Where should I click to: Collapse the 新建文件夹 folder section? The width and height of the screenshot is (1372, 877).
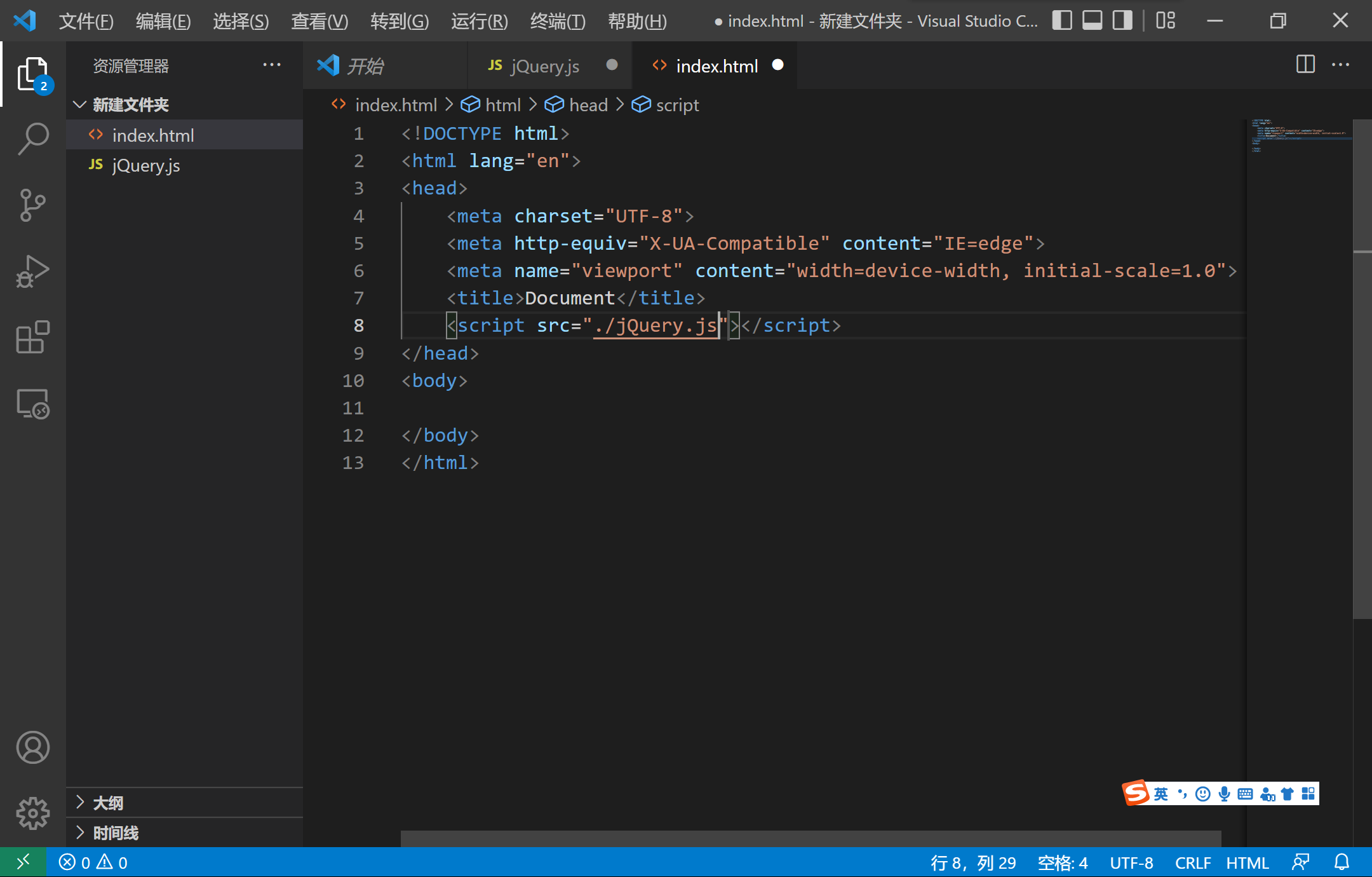click(130, 105)
